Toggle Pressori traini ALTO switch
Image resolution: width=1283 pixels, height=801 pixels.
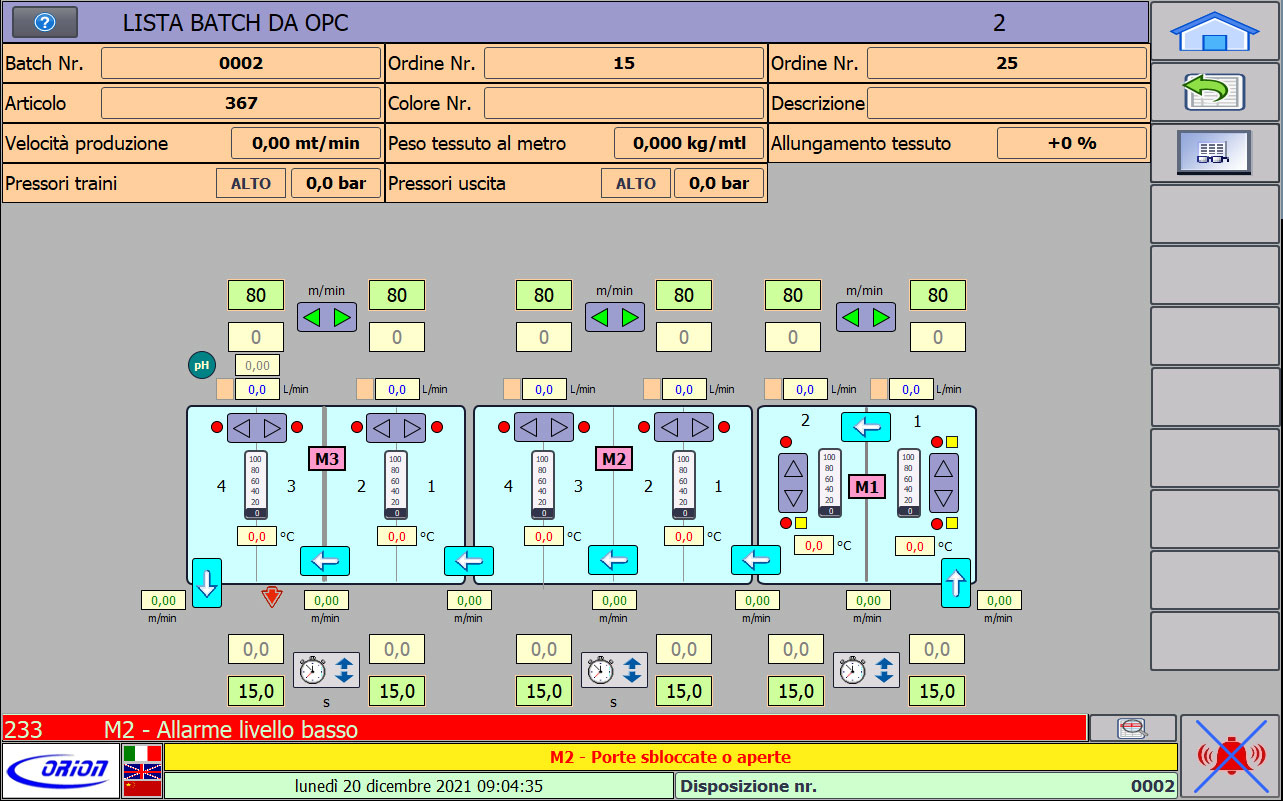(x=251, y=184)
